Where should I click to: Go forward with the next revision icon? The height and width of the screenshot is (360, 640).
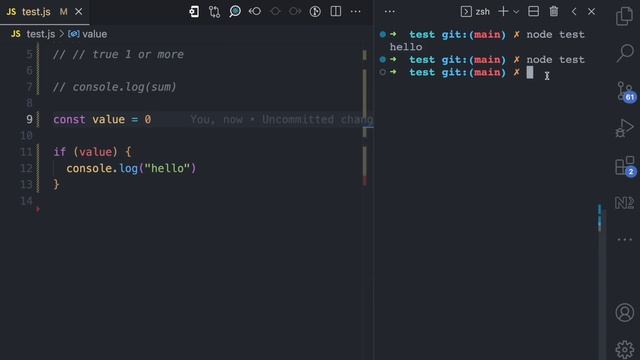point(295,11)
